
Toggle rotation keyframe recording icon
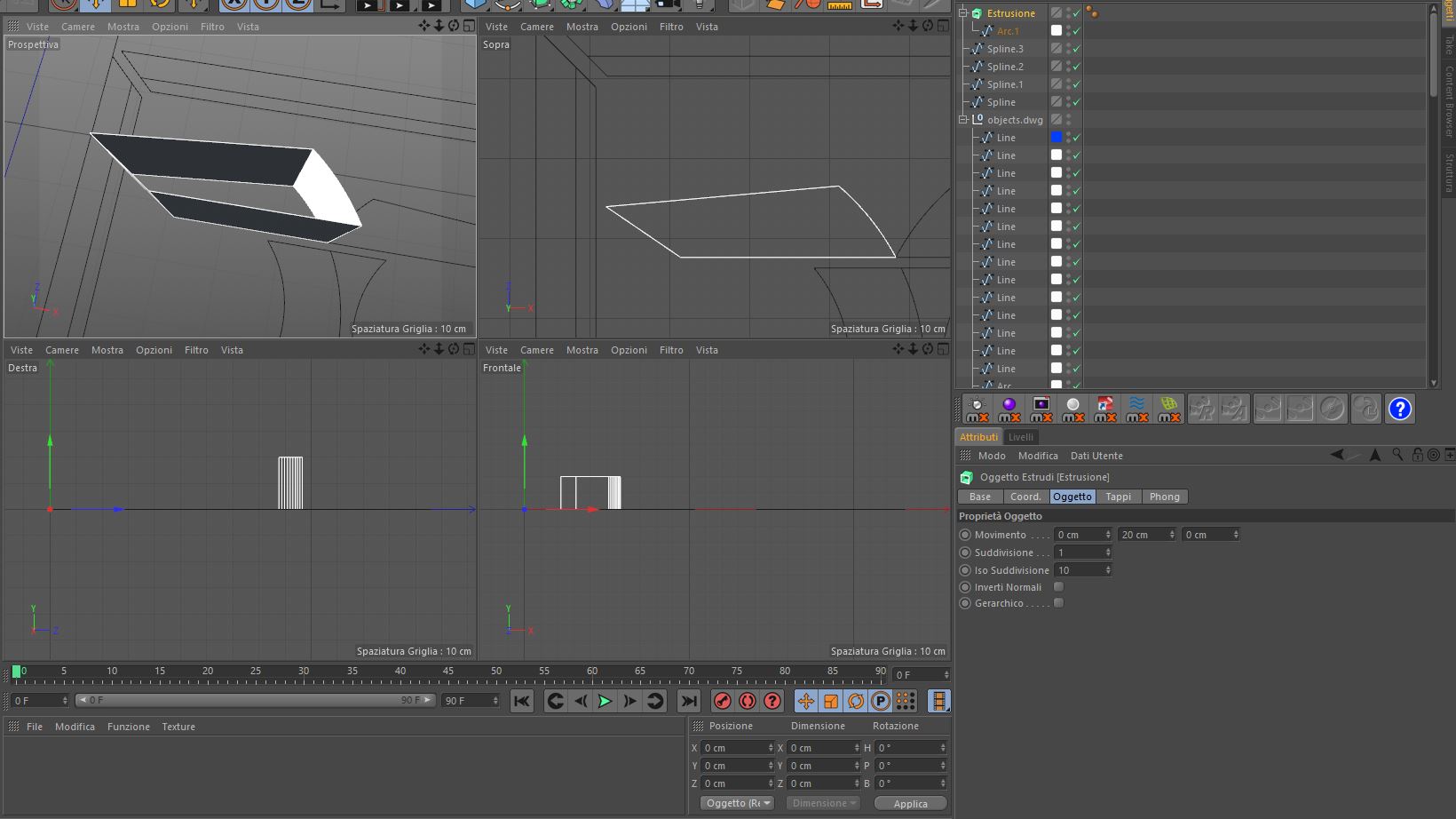point(856,701)
